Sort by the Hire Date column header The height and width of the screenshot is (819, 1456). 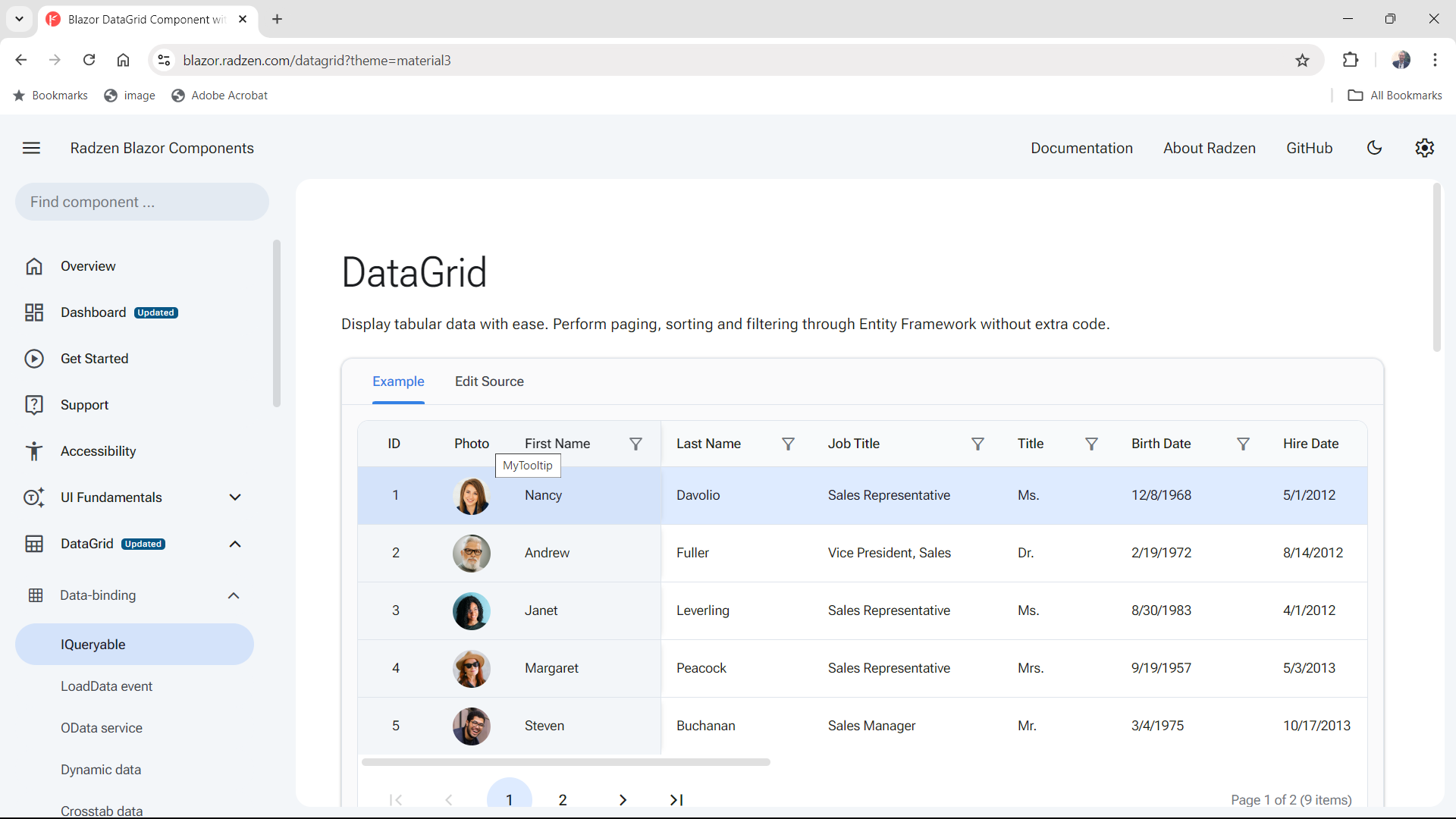click(x=1310, y=444)
